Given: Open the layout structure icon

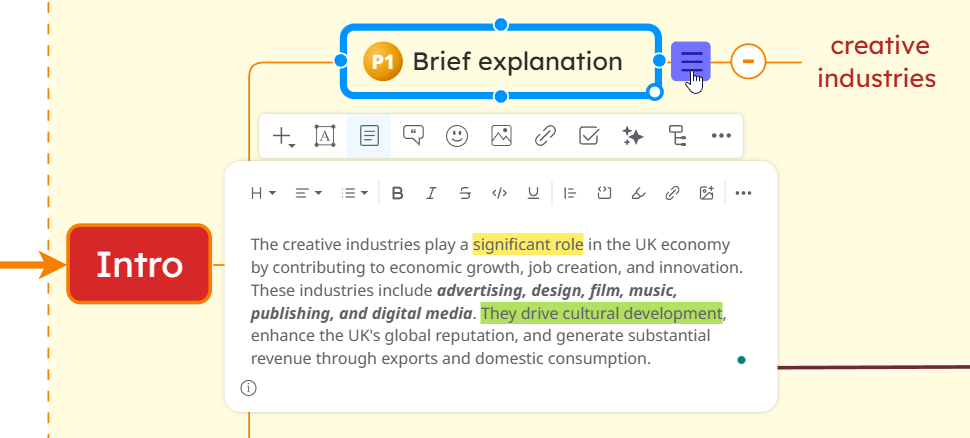Looking at the screenshot, I should (677, 135).
